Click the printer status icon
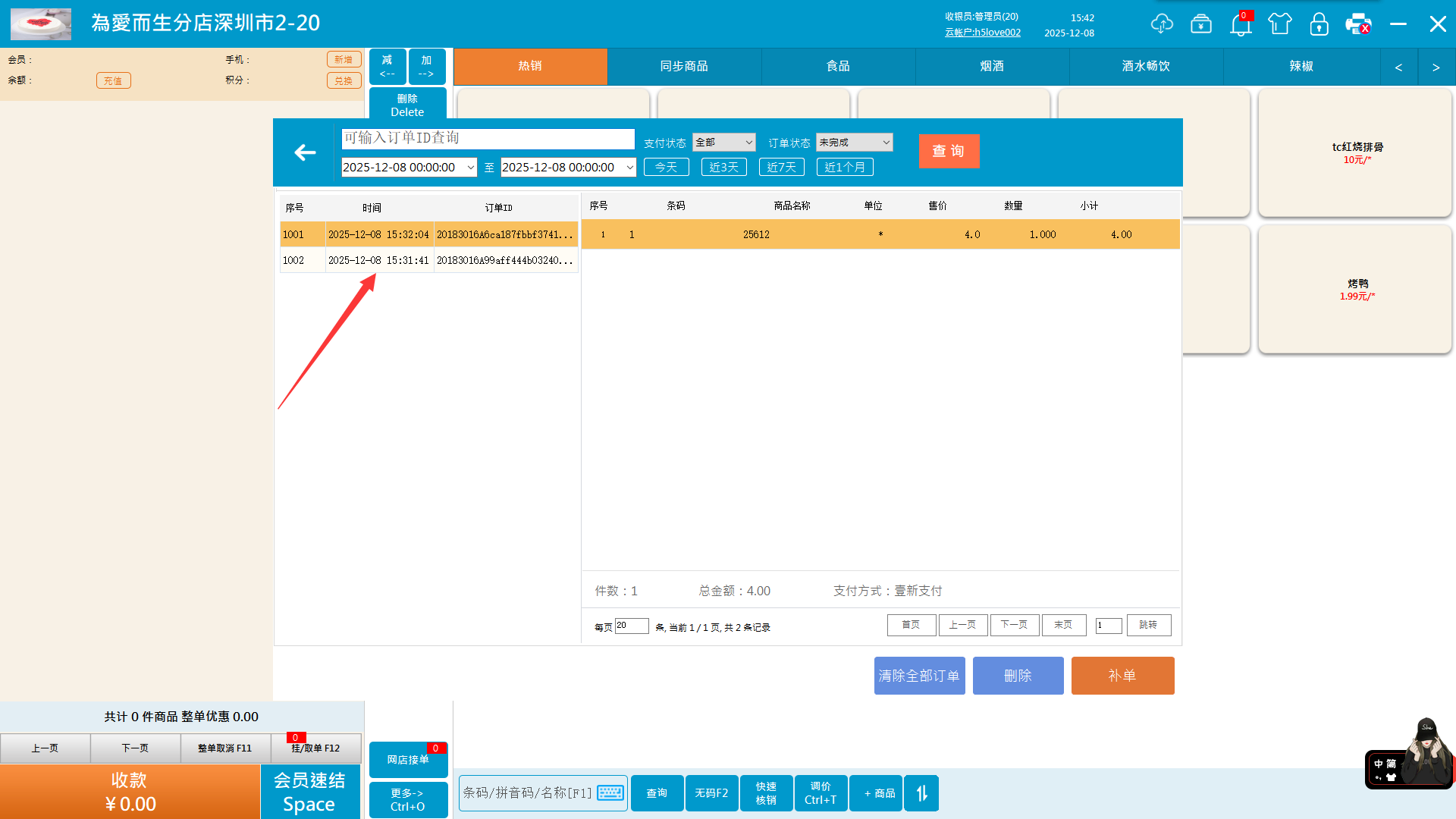Viewport: 1456px width, 819px height. [x=1358, y=24]
